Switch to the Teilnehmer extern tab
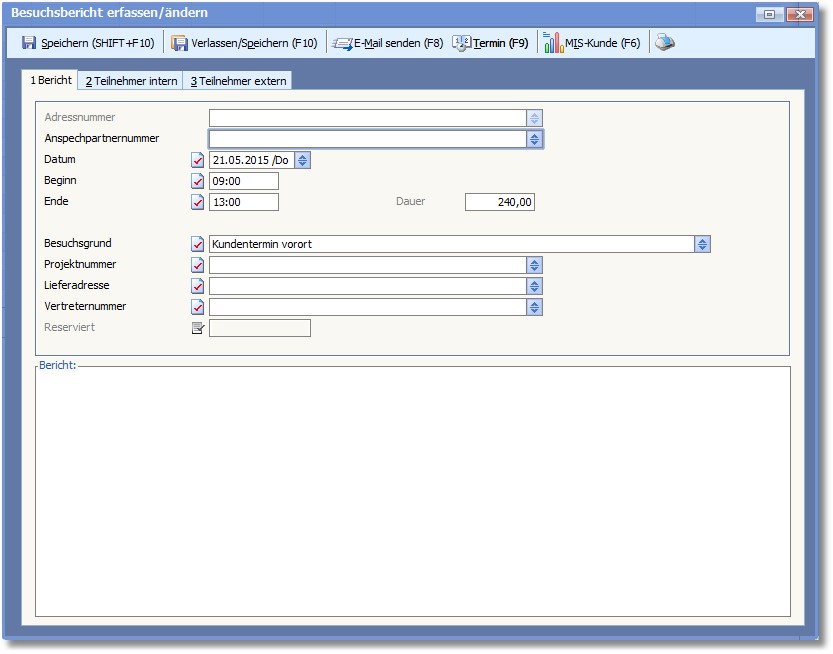Viewport: 833px width, 654px height. pos(238,81)
